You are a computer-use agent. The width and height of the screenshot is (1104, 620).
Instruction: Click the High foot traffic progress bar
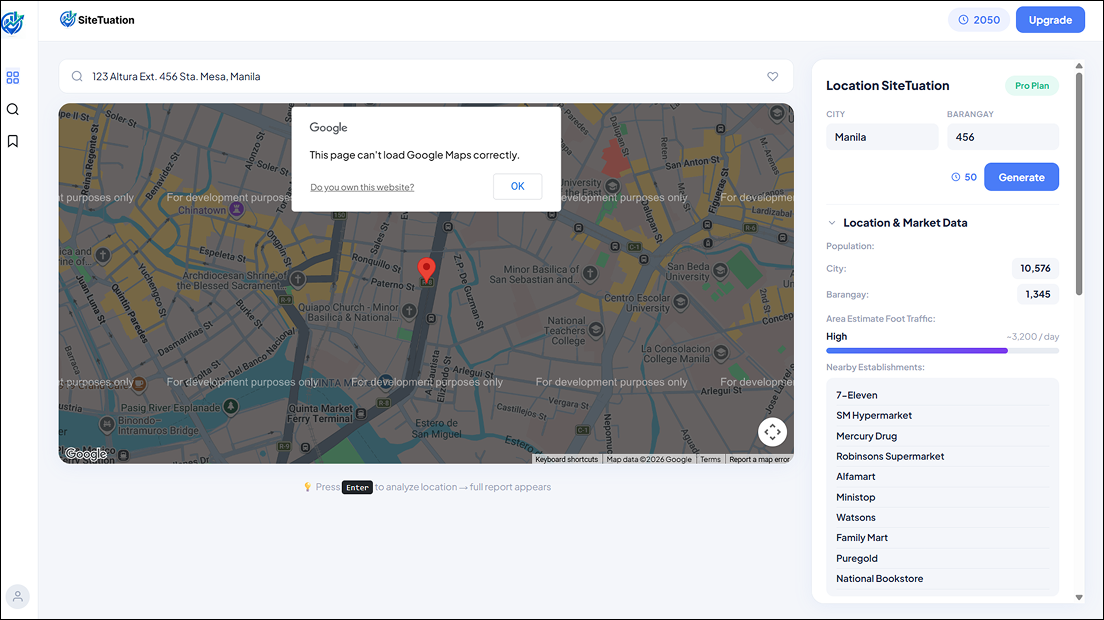click(x=942, y=350)
